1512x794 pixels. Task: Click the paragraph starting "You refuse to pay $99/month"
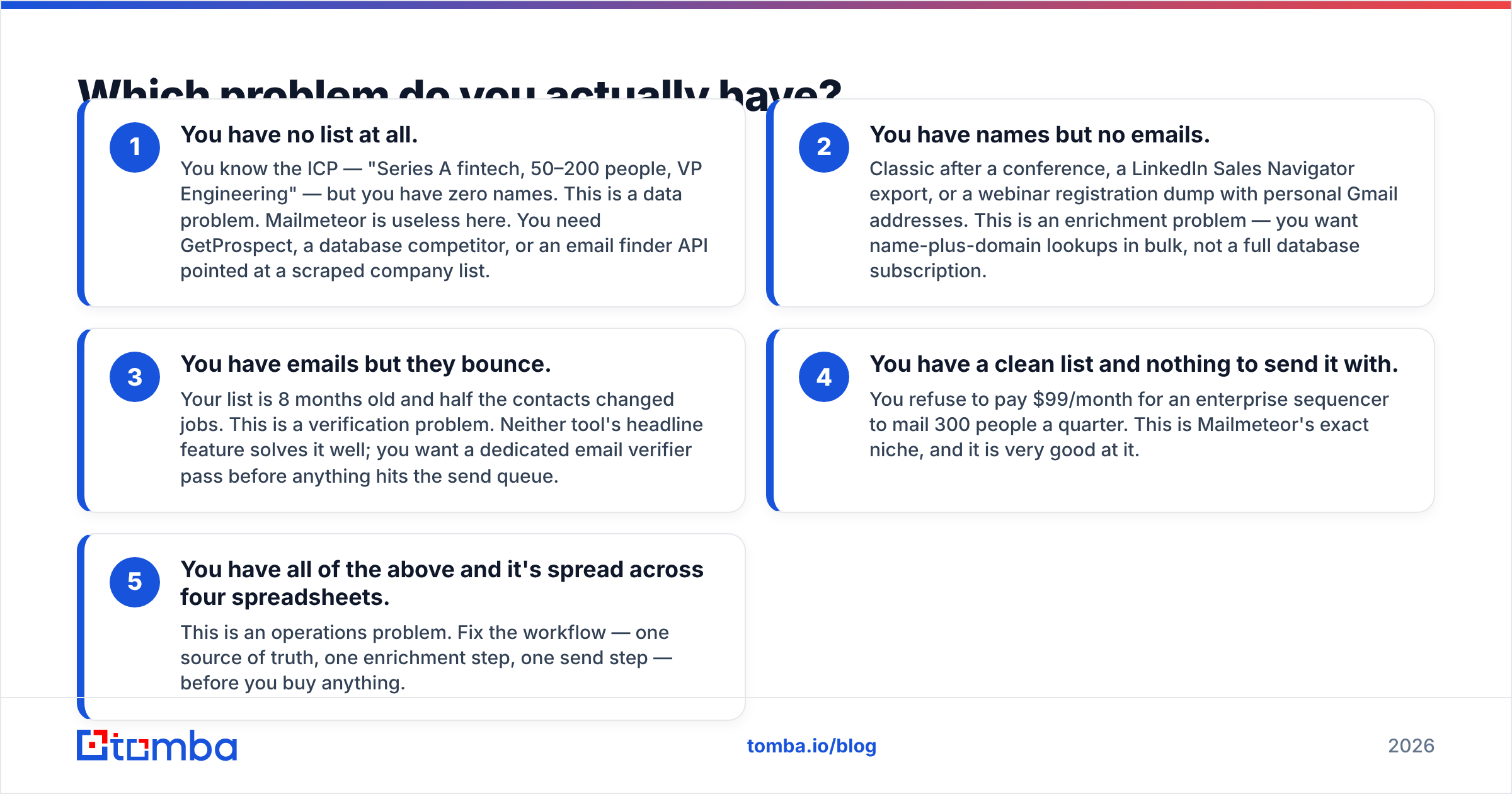(x=1129, y=424)
